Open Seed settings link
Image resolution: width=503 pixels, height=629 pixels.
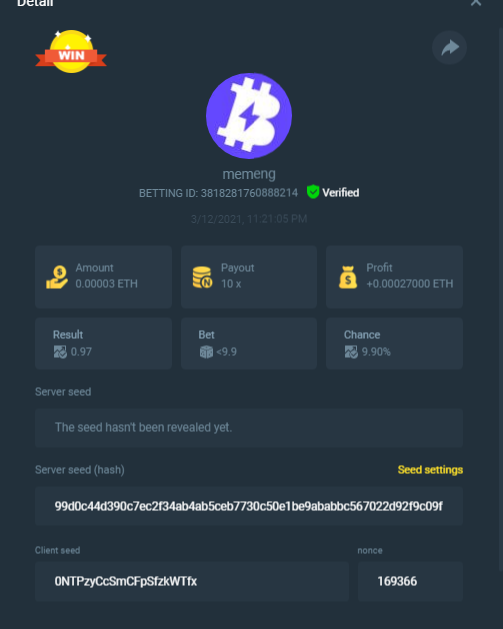430,470
